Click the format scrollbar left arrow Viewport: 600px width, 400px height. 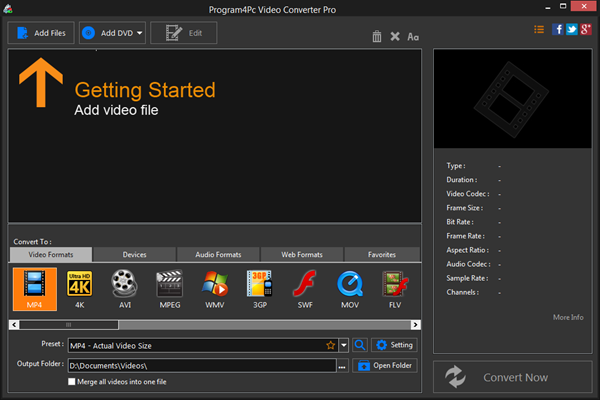pyautogui.click(x=14, y=325)
